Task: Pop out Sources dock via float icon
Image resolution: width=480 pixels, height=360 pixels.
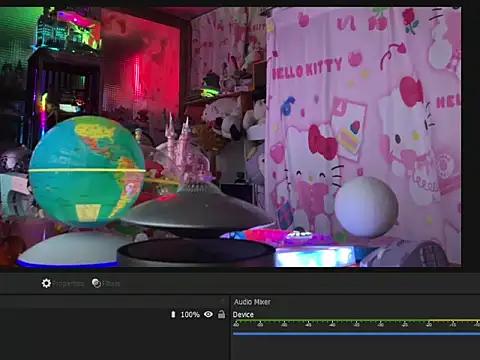Action: coord(222,302)
